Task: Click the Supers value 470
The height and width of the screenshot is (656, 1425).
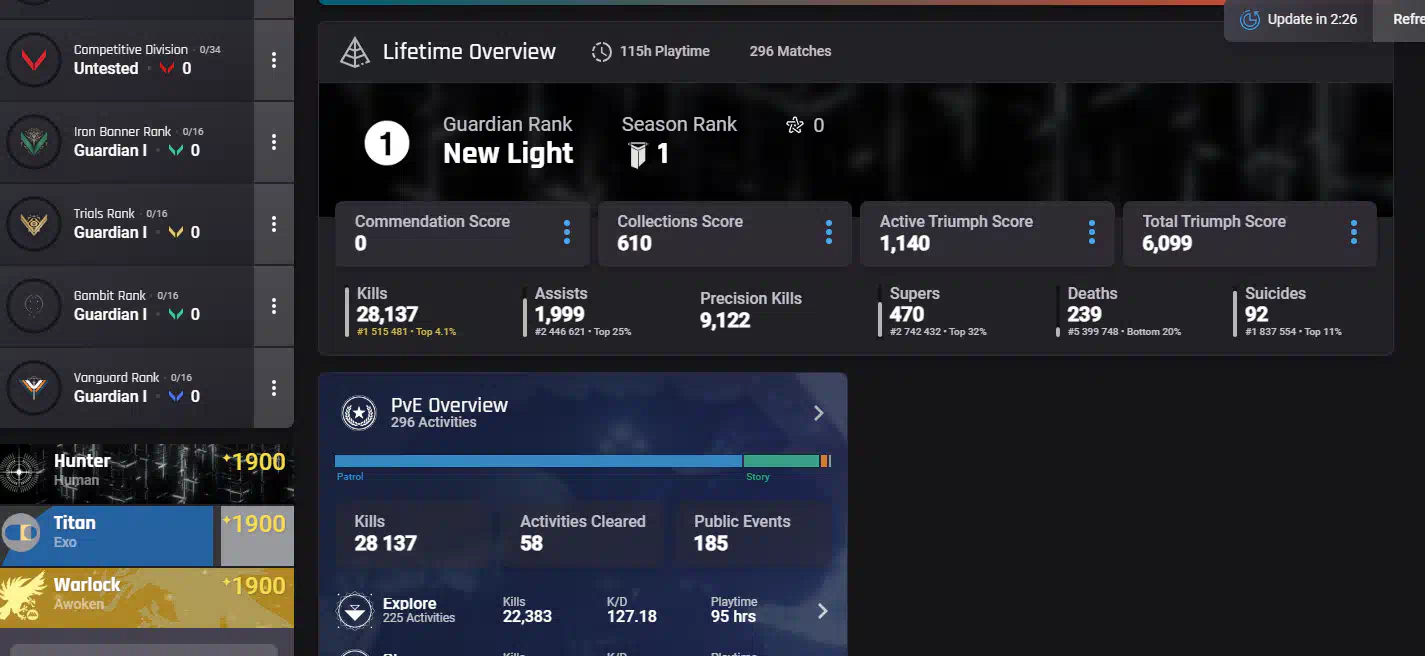Action: (907, 314)
